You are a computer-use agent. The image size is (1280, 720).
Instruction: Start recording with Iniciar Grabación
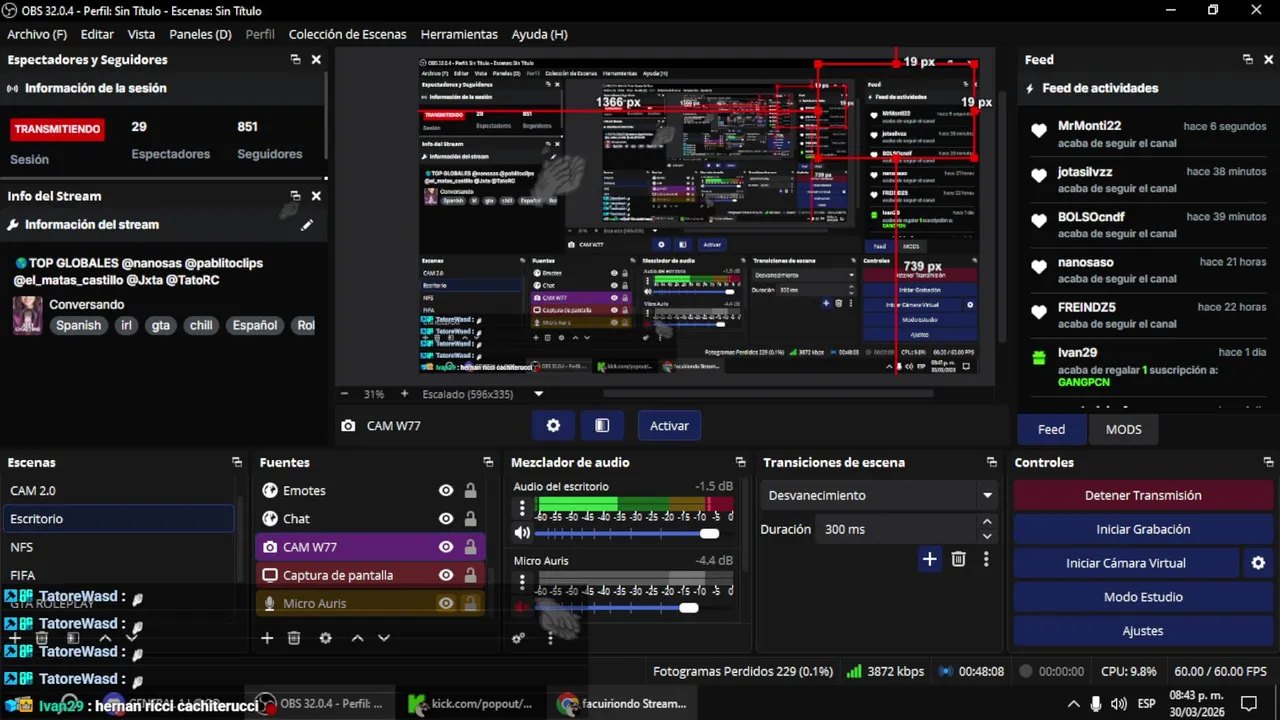1143,529
